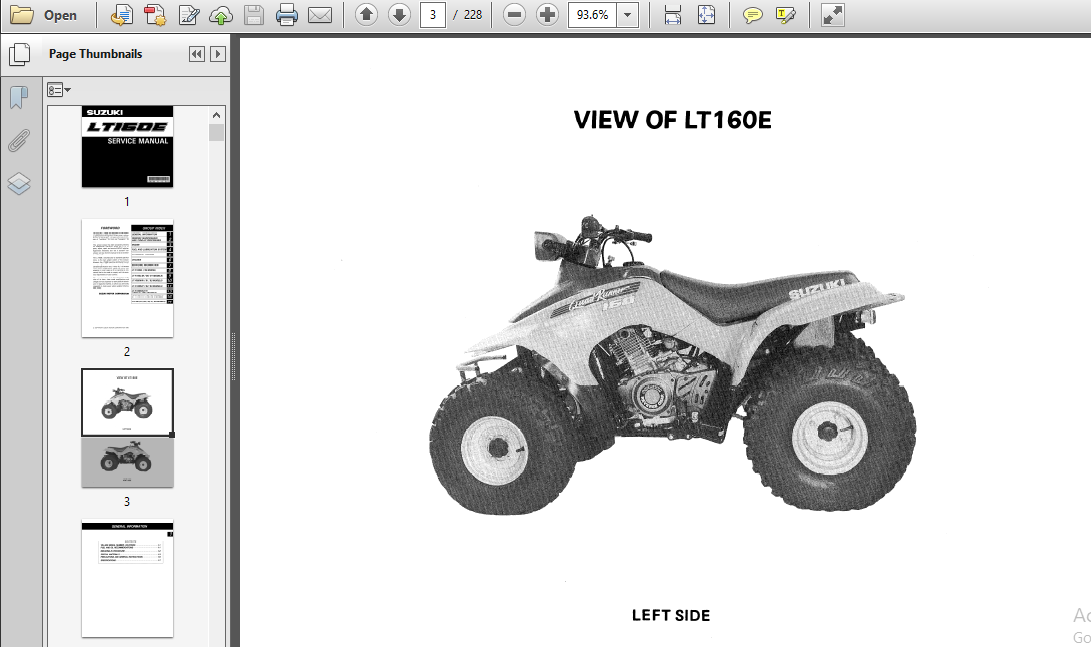The width and height of the screenshot is (1091, 647).
Task: Click the Page Thumbnails panel title
Action: point(95,54)
